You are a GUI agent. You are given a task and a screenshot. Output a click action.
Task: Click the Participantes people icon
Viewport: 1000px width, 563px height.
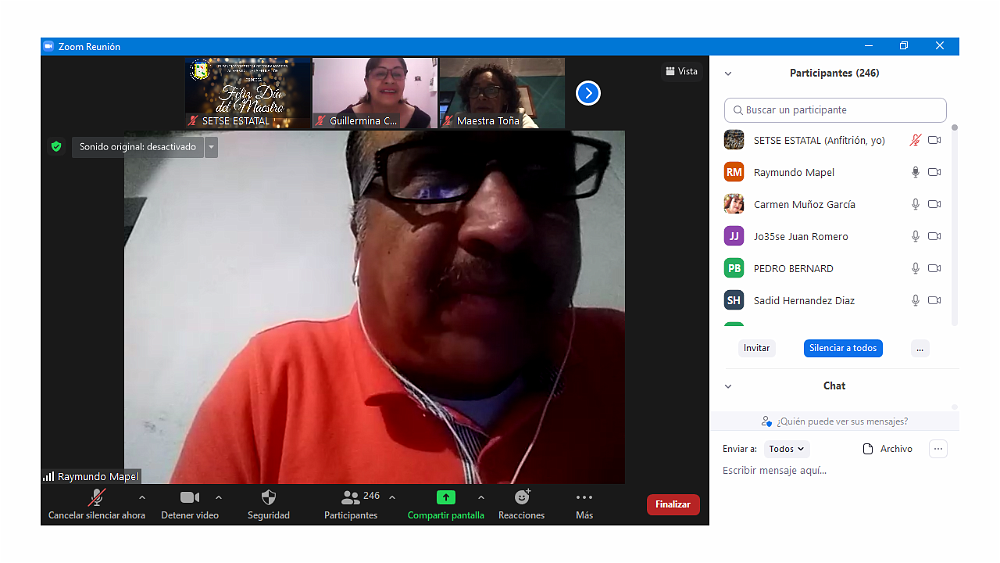pyautogui.click(x=350, y=497)
